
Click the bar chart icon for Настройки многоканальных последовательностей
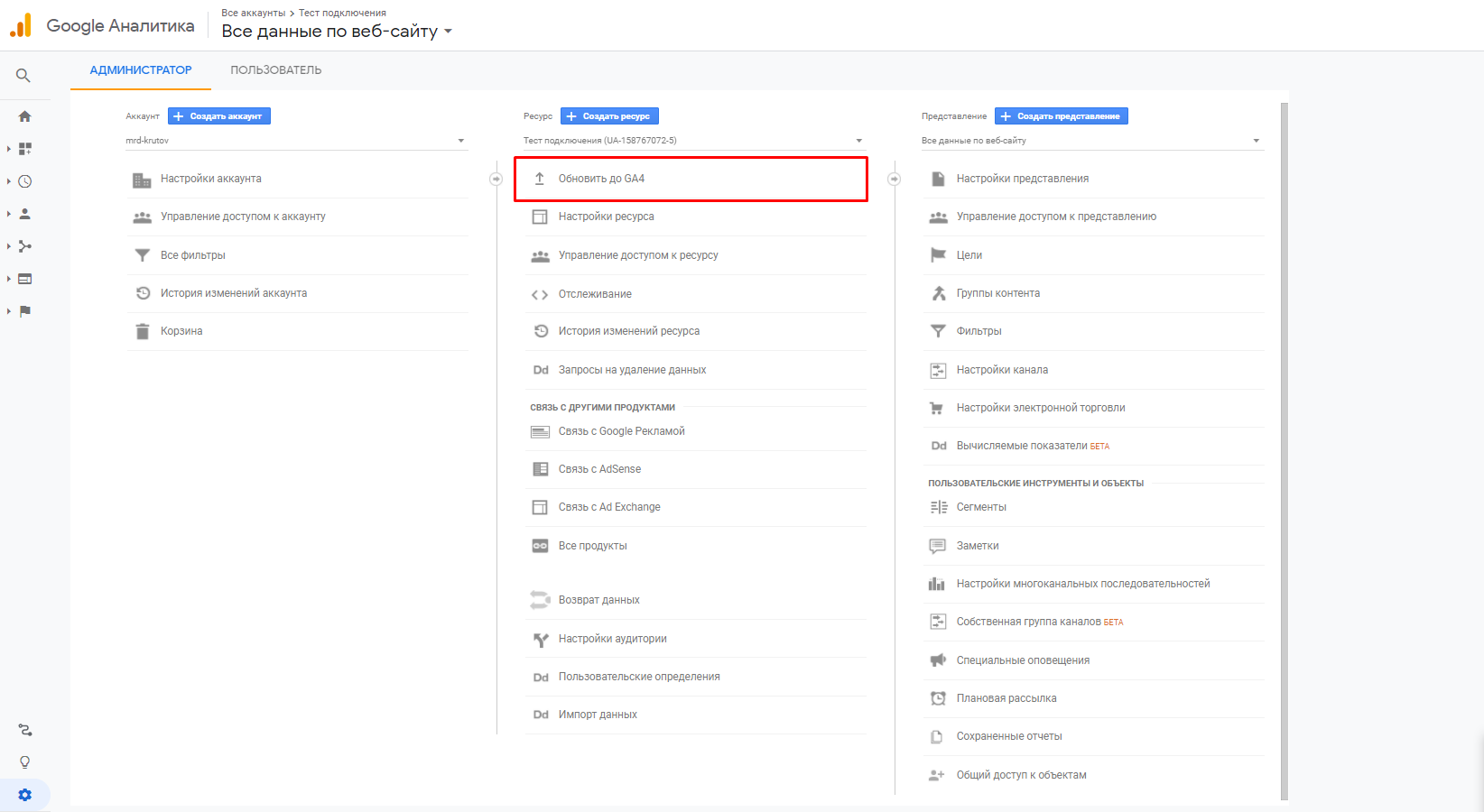click(937, 584)
